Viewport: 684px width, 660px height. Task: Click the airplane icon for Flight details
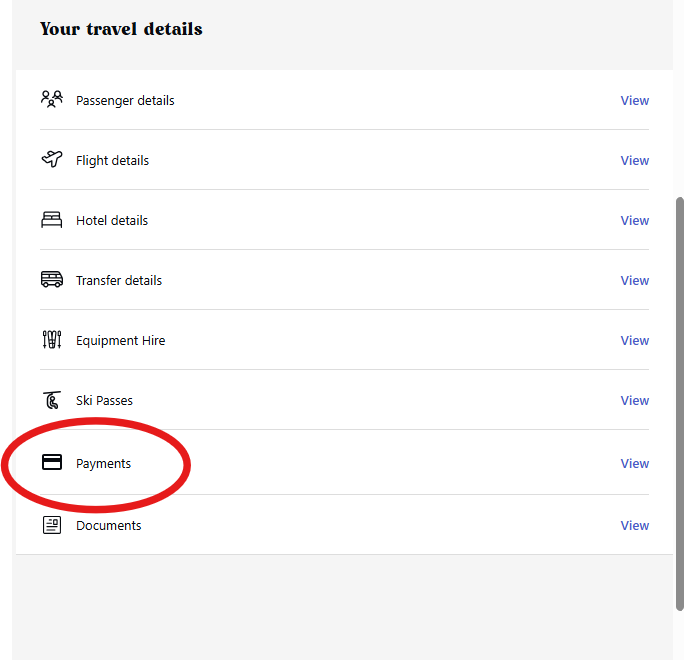52,159
